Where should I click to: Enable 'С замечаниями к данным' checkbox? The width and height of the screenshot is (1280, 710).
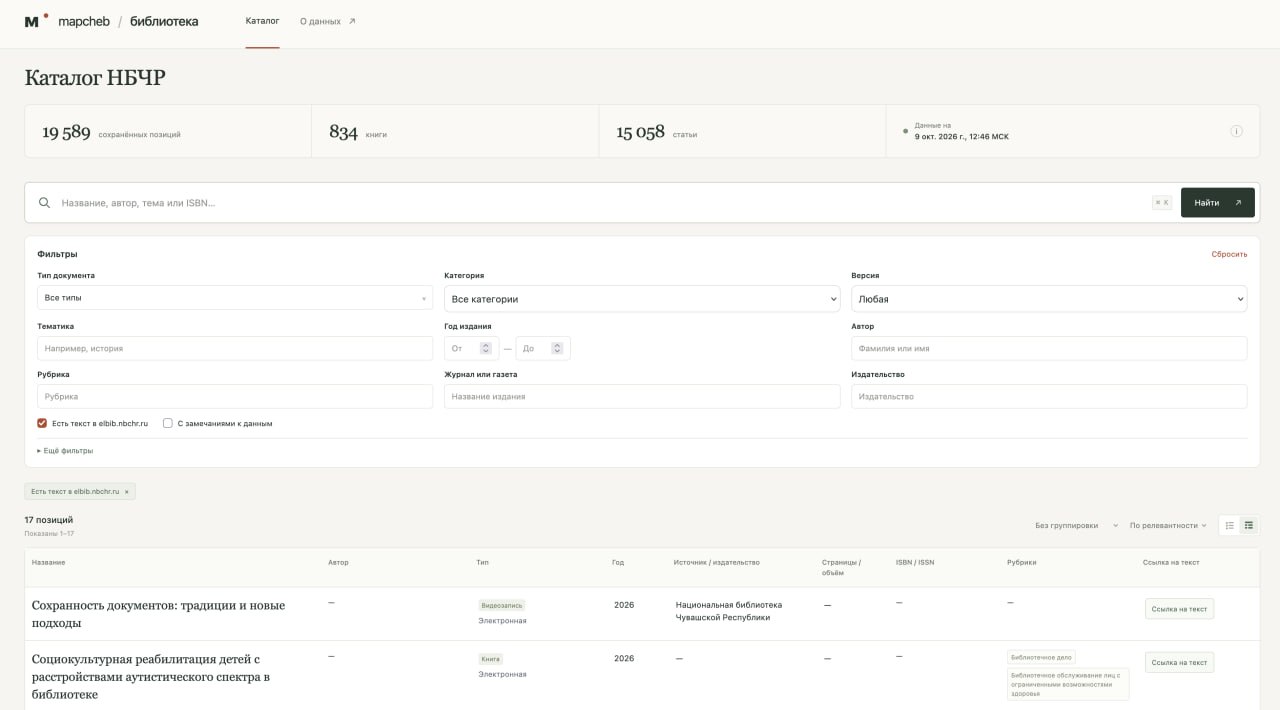(168, 423)
